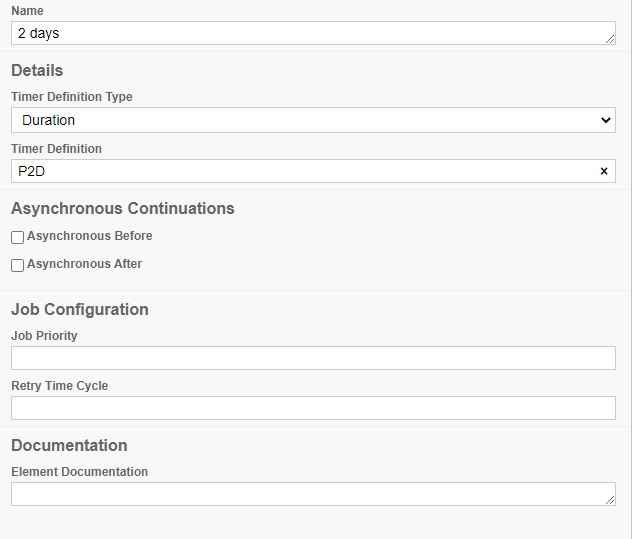Click the chevron arrow of the Duration select
Image resolution: width=632 pixels, height=539 pixels.
click(x=604, y=120)
